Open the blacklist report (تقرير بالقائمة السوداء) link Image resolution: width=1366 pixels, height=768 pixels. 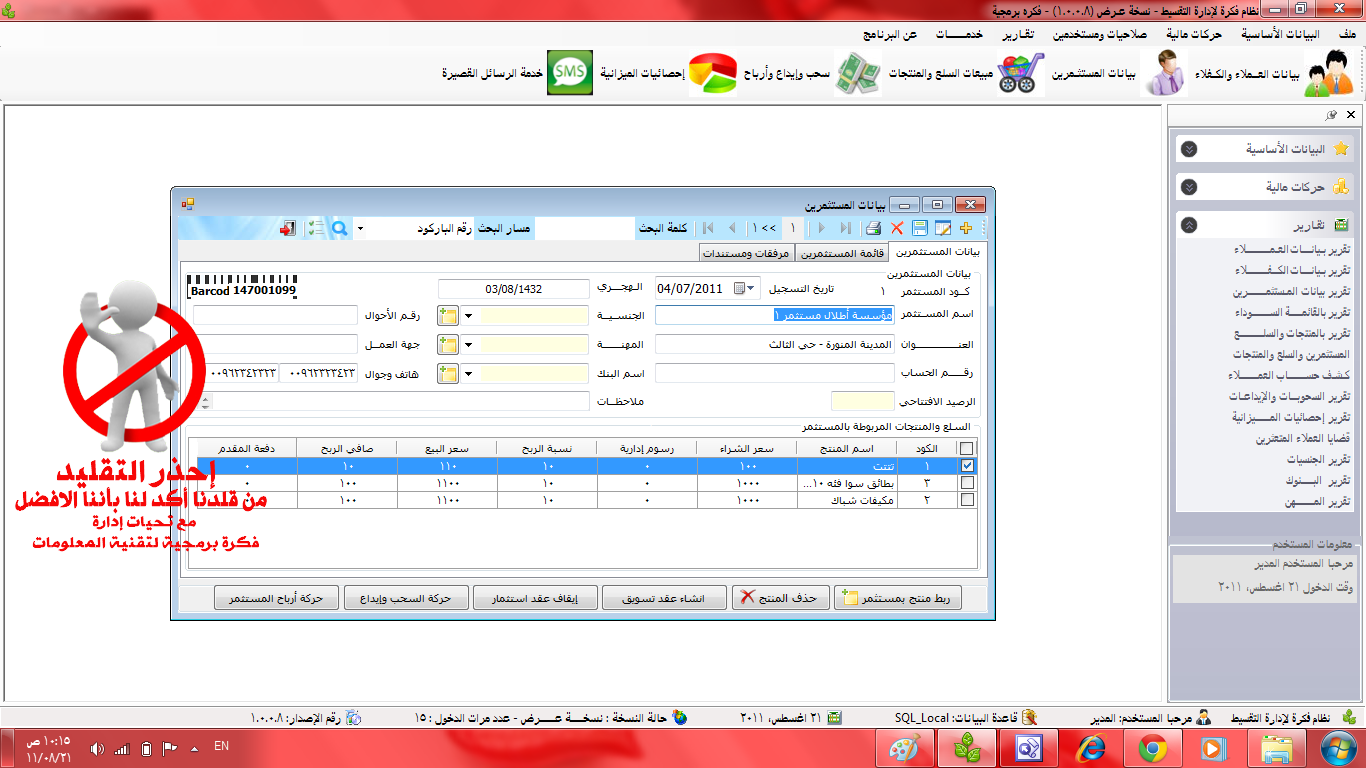click(x=1291, y=312)
